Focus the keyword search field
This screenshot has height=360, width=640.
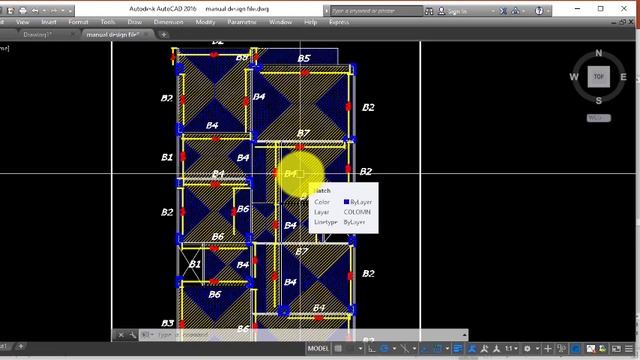coord(376,11)
